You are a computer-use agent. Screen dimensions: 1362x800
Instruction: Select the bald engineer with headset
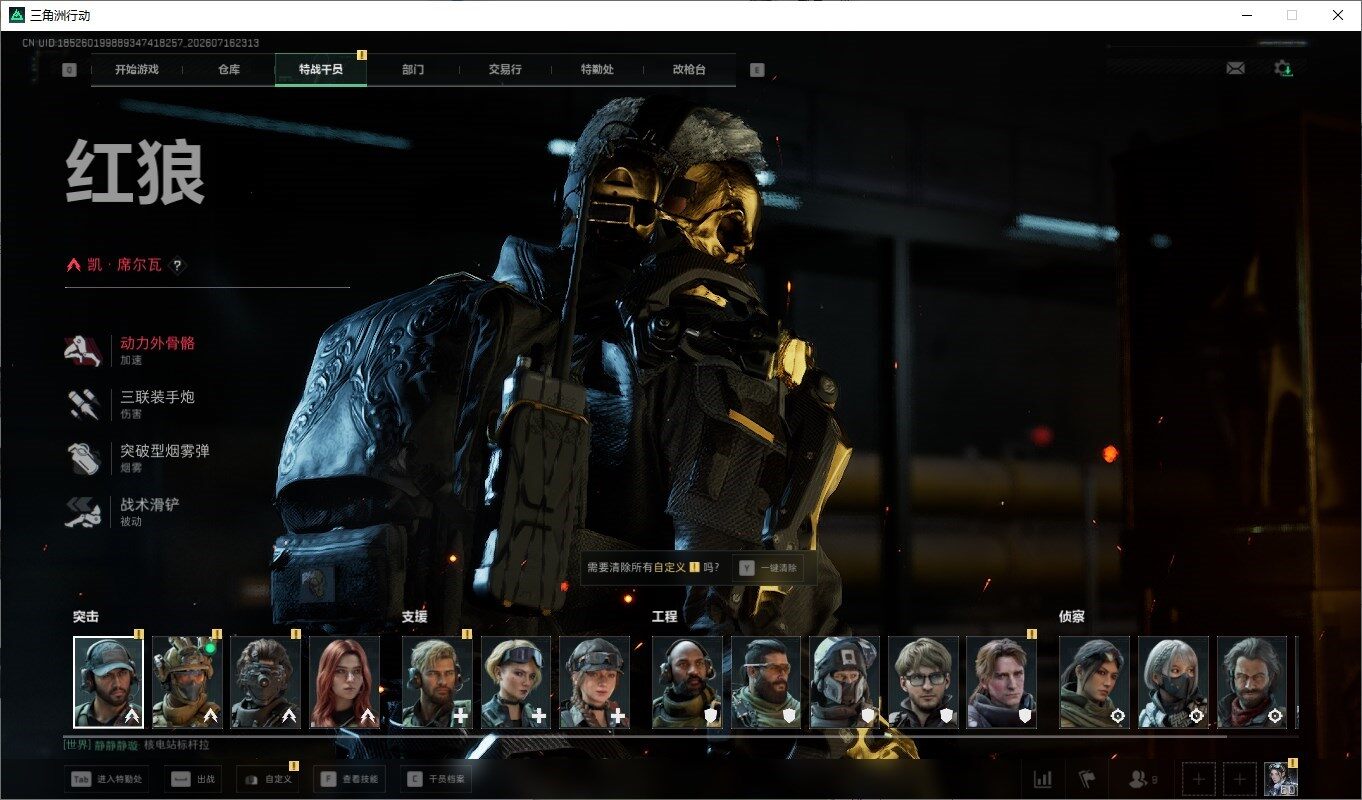click(687, 682)
